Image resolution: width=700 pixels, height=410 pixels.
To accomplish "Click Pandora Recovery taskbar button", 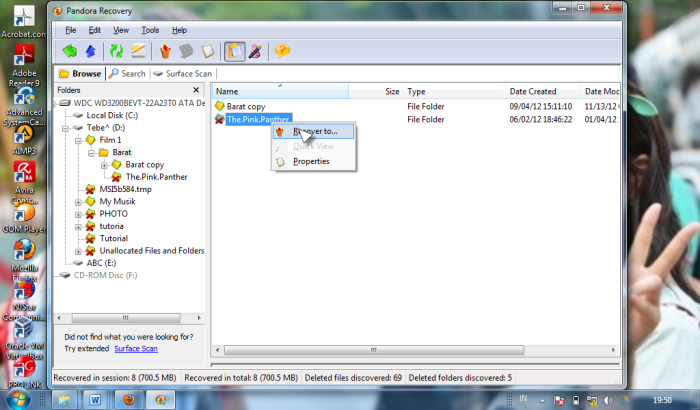I will point(160,400).
